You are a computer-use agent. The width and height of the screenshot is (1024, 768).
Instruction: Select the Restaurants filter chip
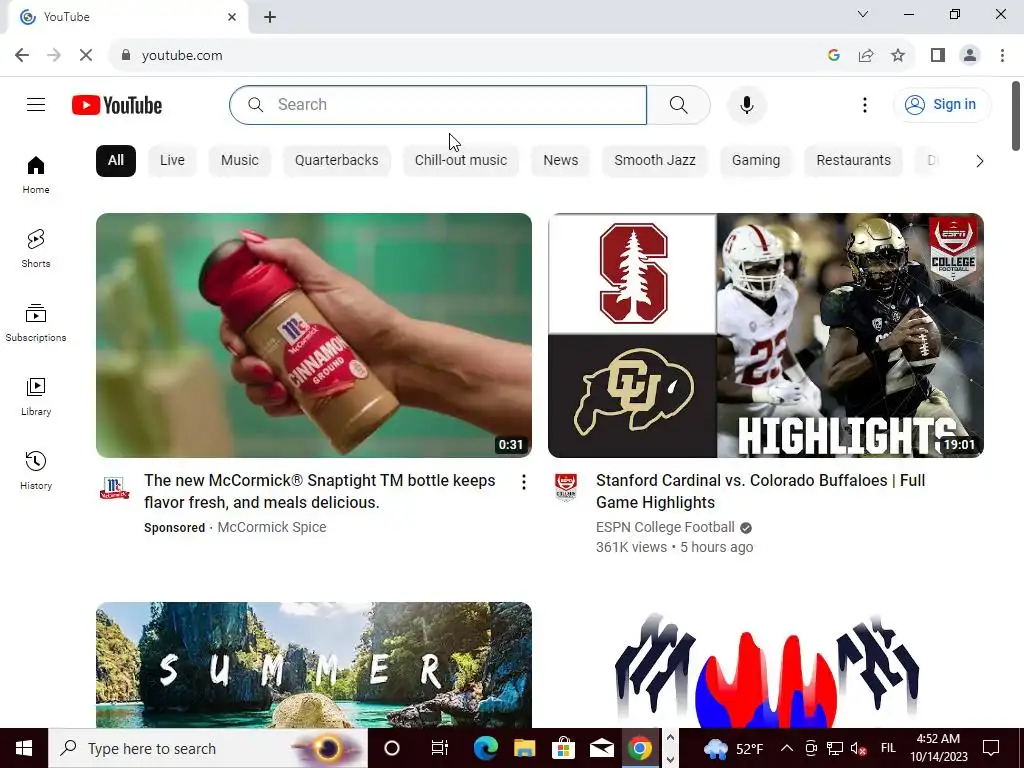[853, 161]
